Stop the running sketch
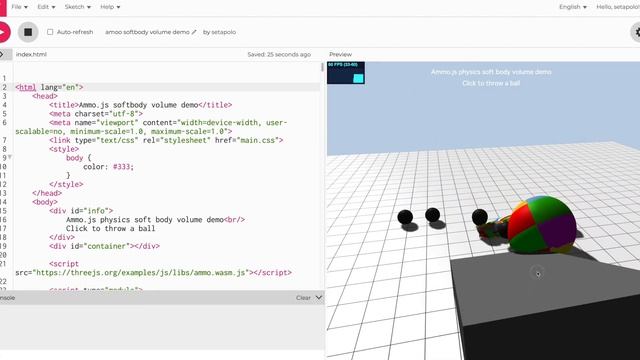Viewport: 640px width, 360px height. point(28,32)
